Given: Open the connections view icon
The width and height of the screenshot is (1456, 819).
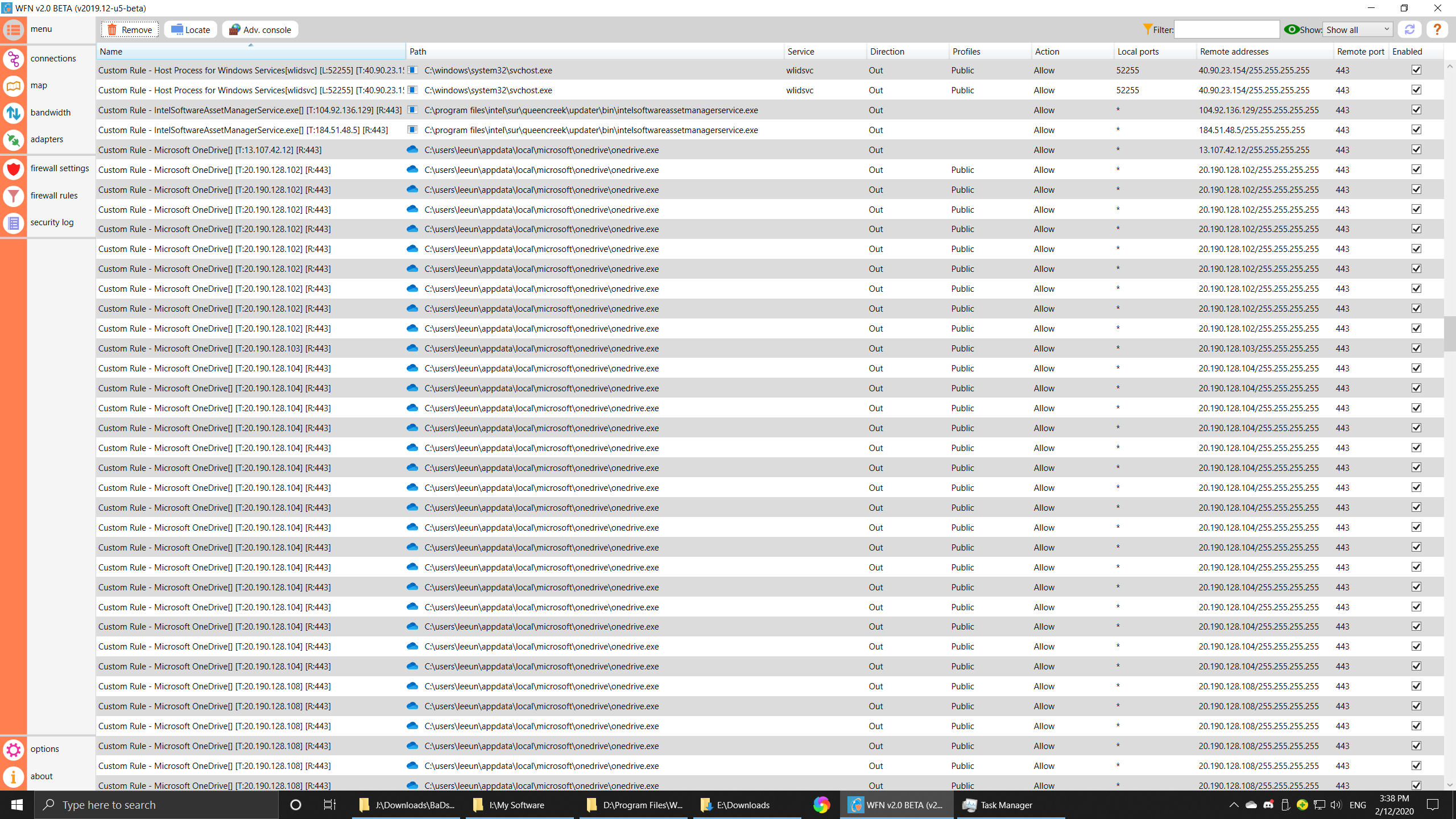Looking at the screenshot, I should [x=14, y=59].
